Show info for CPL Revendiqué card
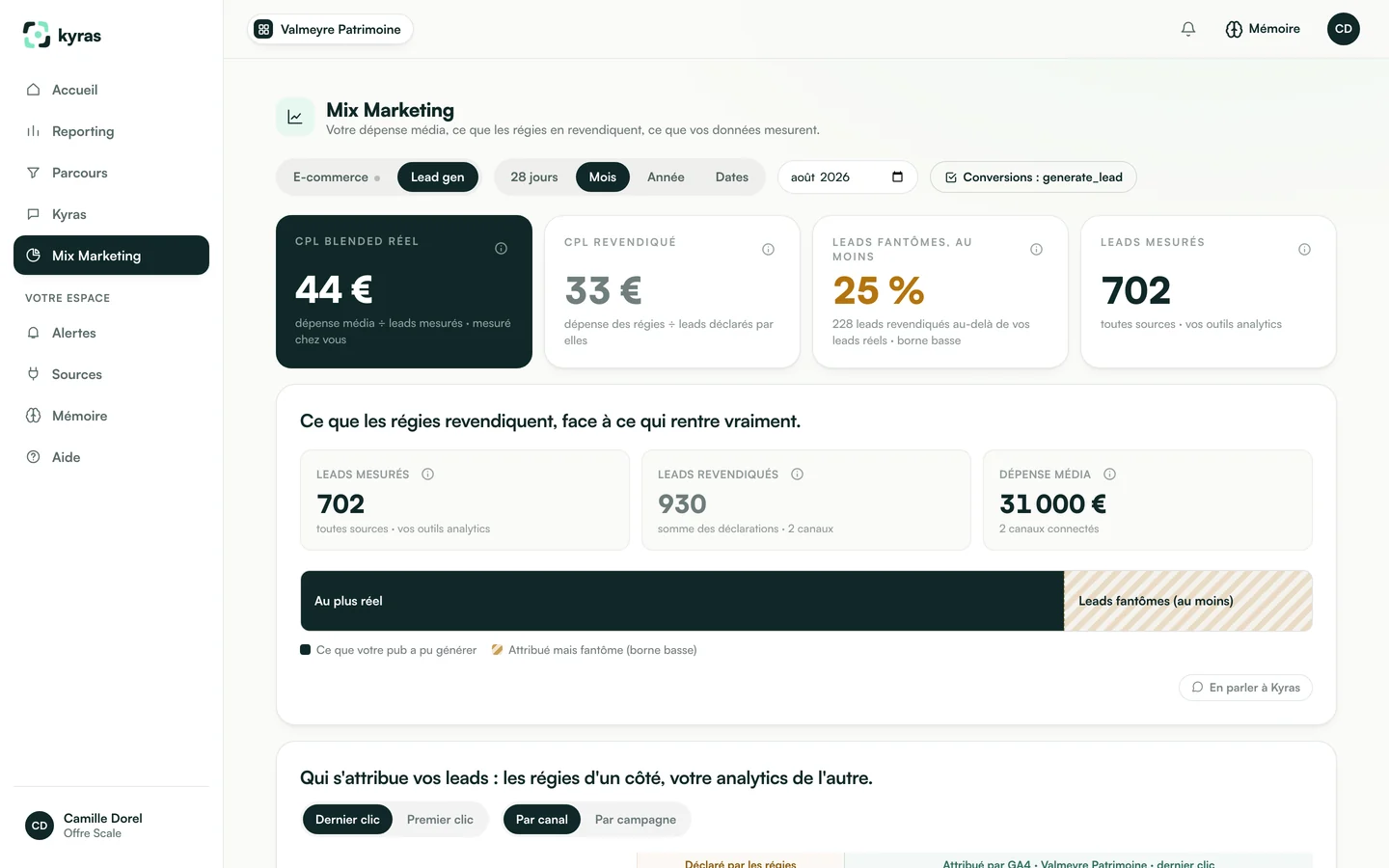 (768, 250)
